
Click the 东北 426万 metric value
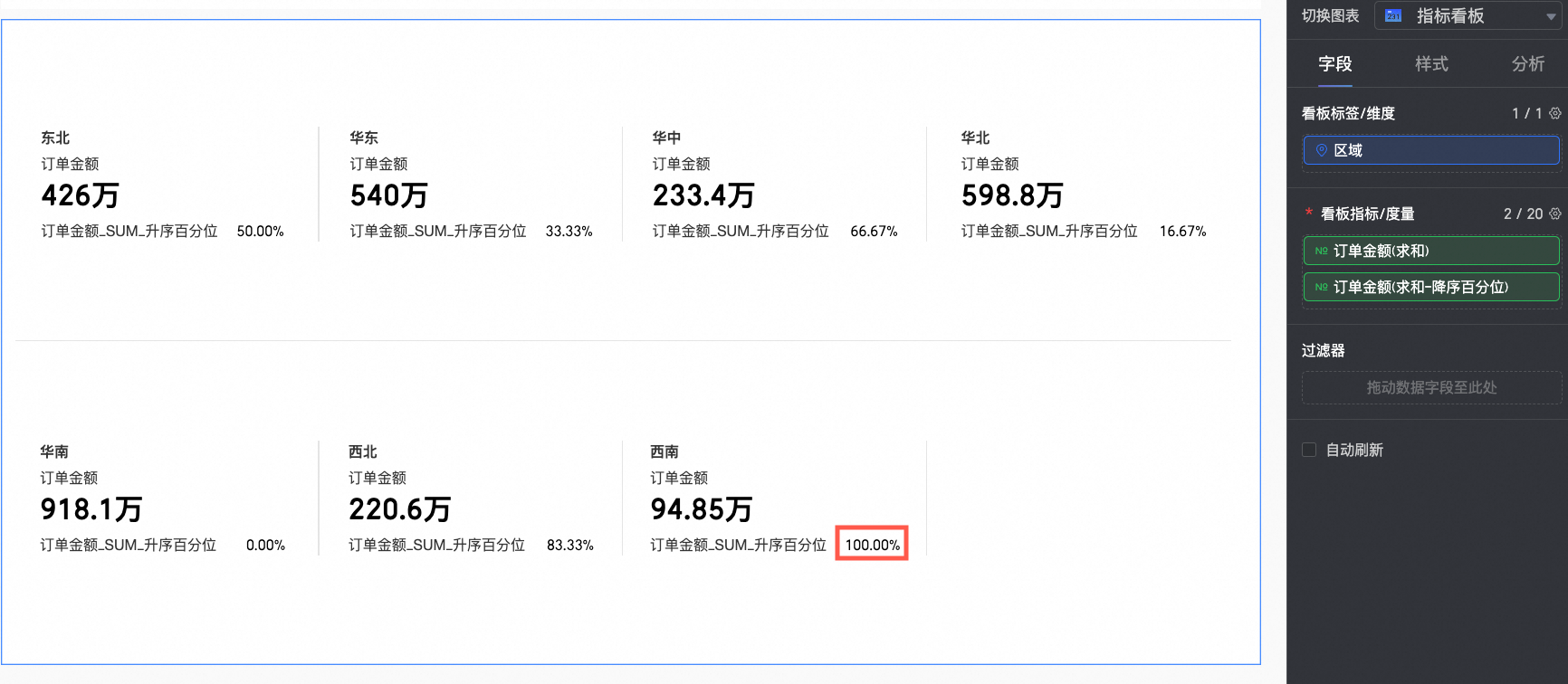coord(80,195)
